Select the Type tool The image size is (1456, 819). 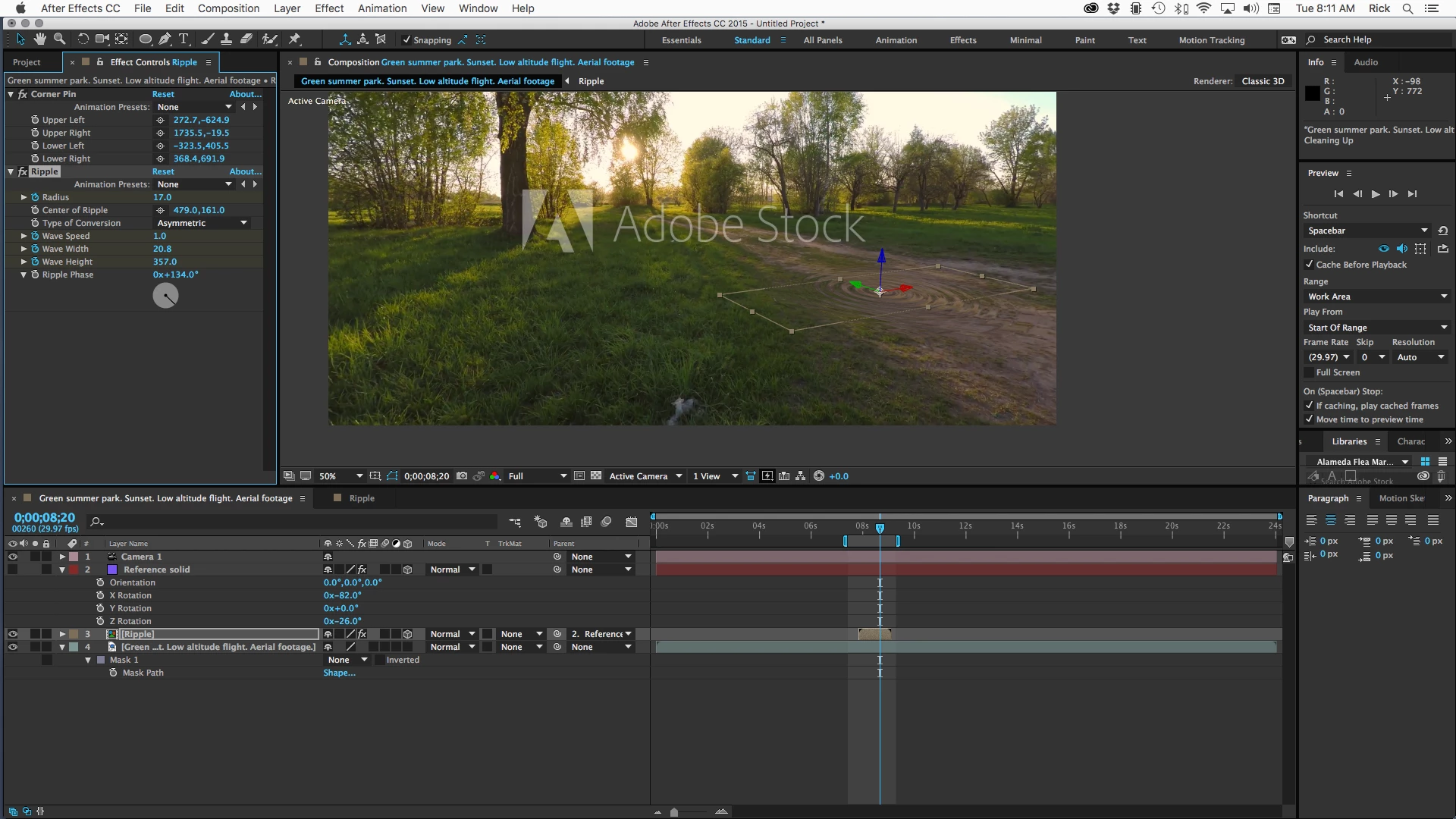point(184,39)
